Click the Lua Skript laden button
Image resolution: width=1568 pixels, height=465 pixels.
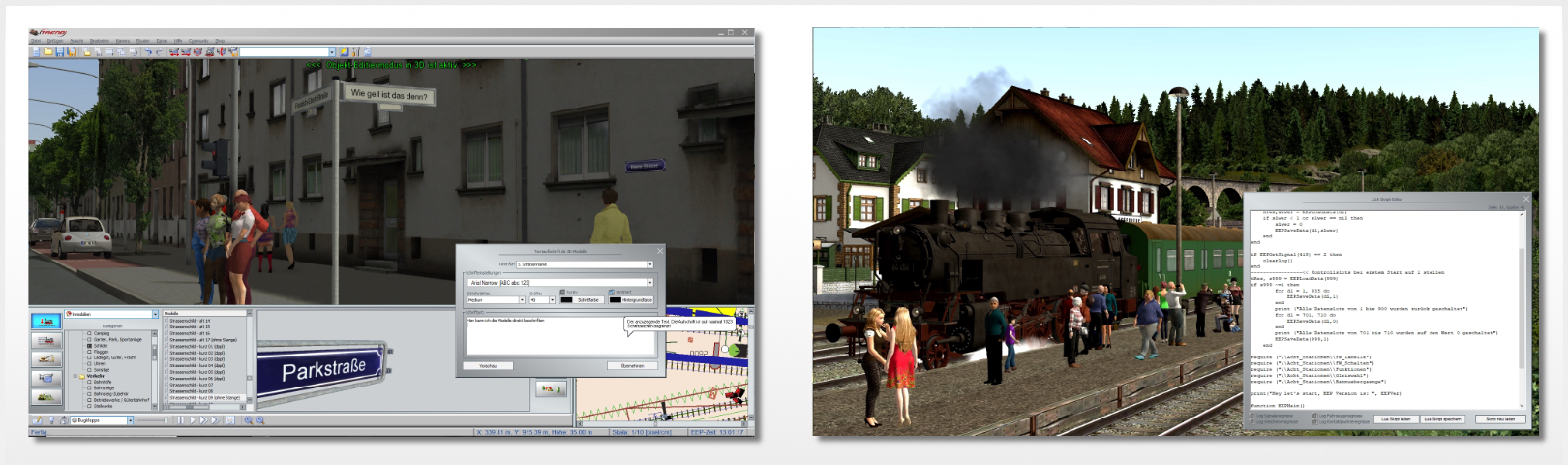[x=1396, y=419]
